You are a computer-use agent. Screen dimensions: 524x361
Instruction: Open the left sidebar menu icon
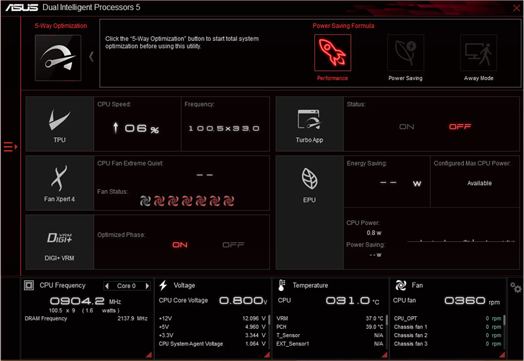(10, 147)
